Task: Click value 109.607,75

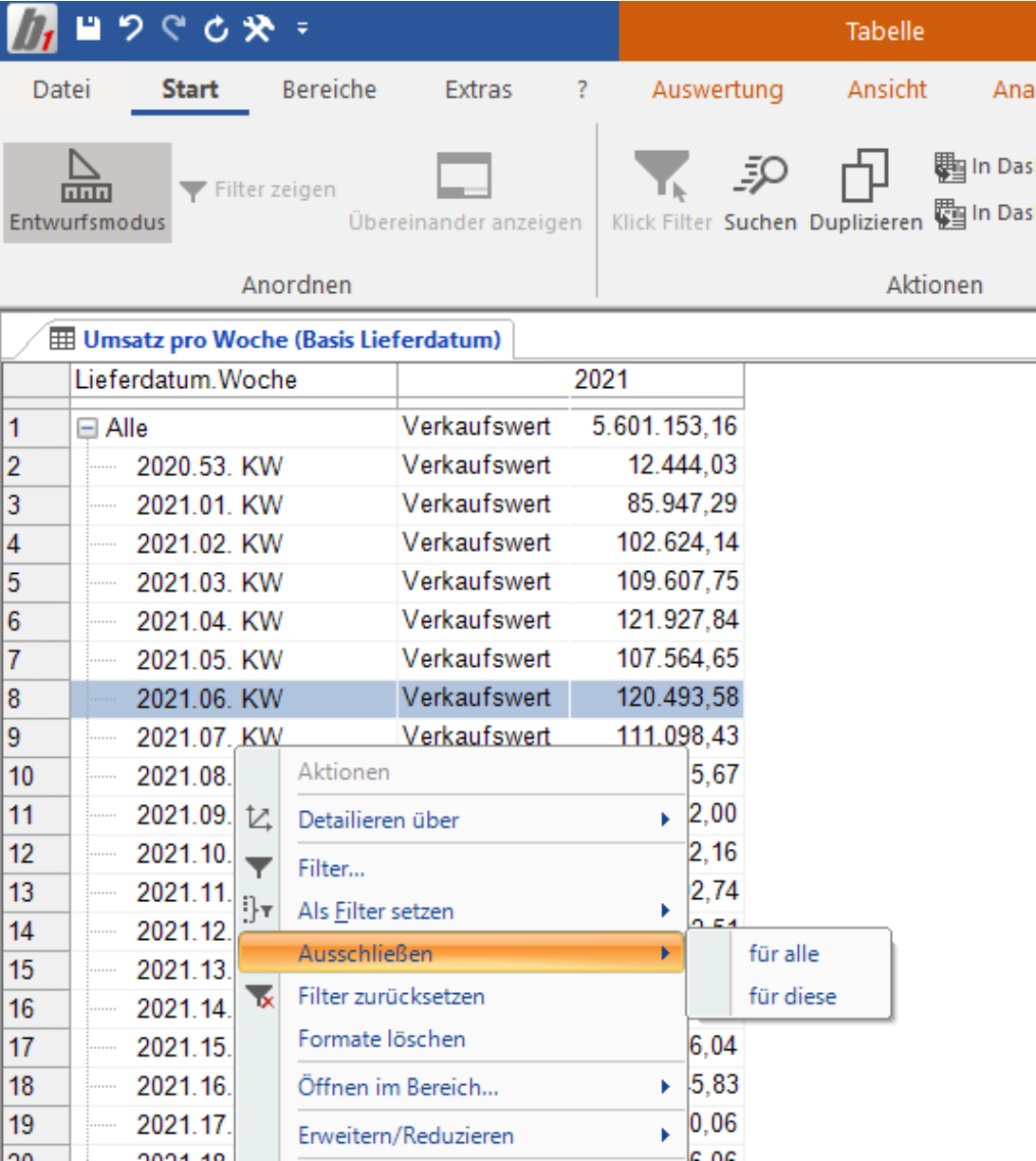Action: pos(677,581)
